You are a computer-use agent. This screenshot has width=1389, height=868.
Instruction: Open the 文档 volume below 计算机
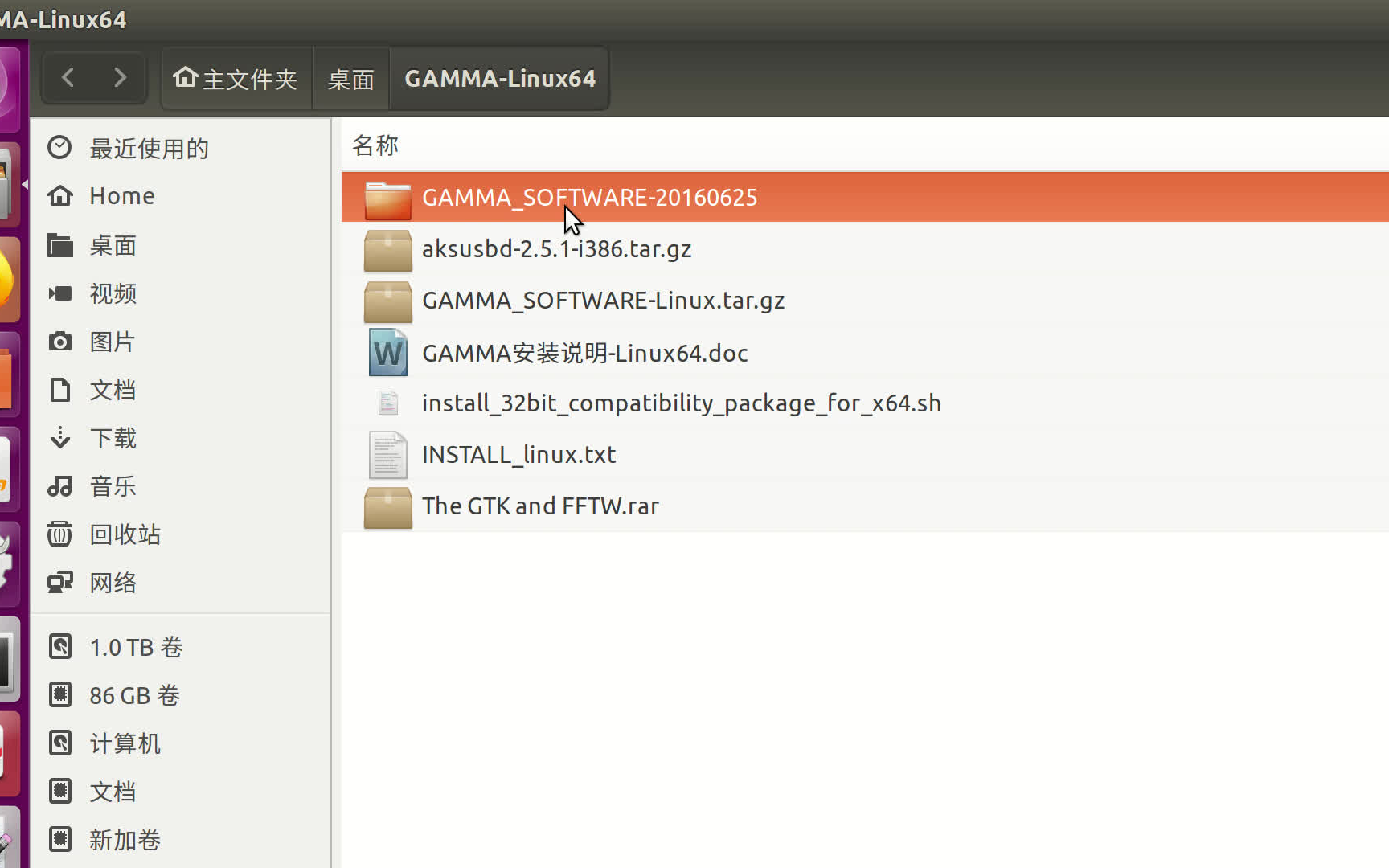[x=113, y=792]
